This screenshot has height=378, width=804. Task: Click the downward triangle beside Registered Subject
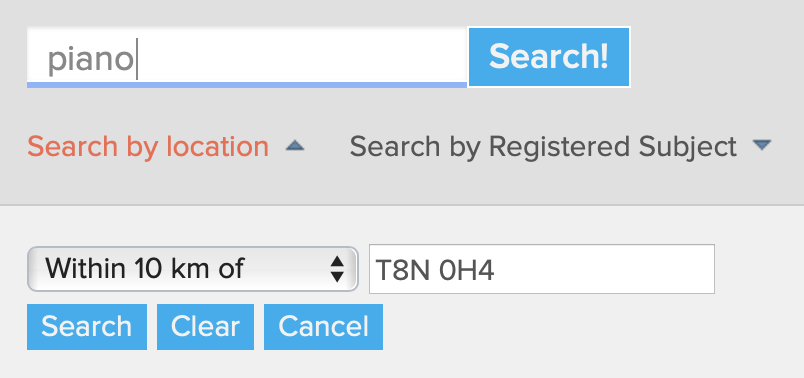coord(762,146)
